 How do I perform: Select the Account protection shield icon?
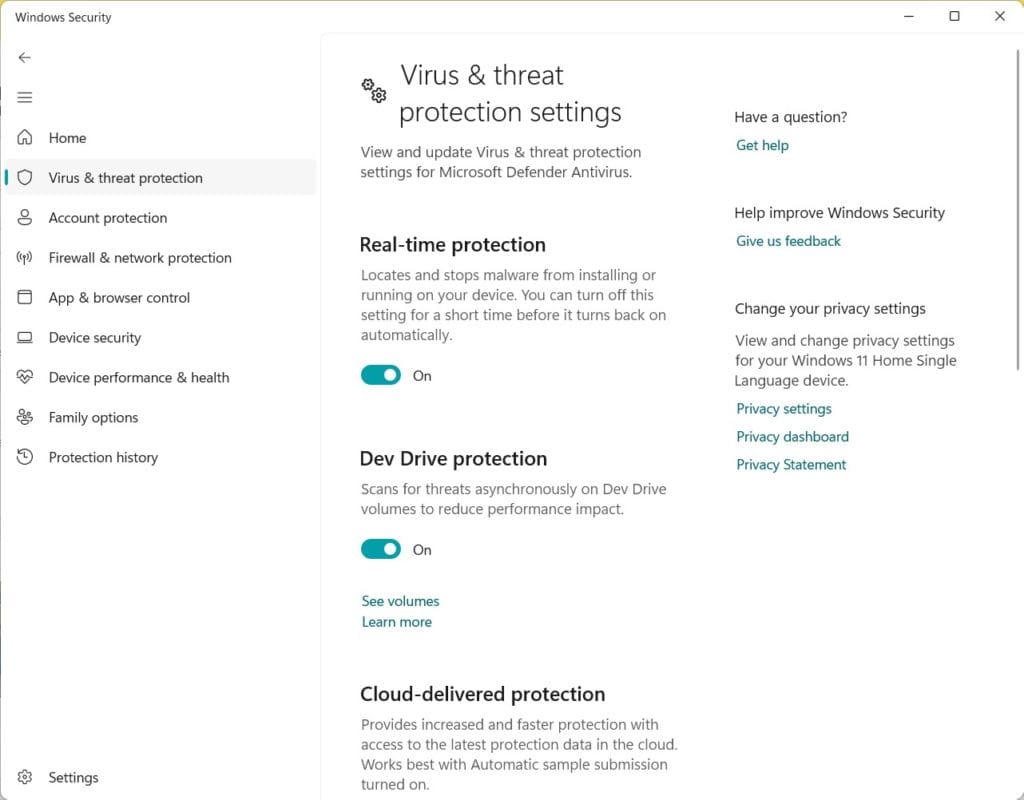25,217
